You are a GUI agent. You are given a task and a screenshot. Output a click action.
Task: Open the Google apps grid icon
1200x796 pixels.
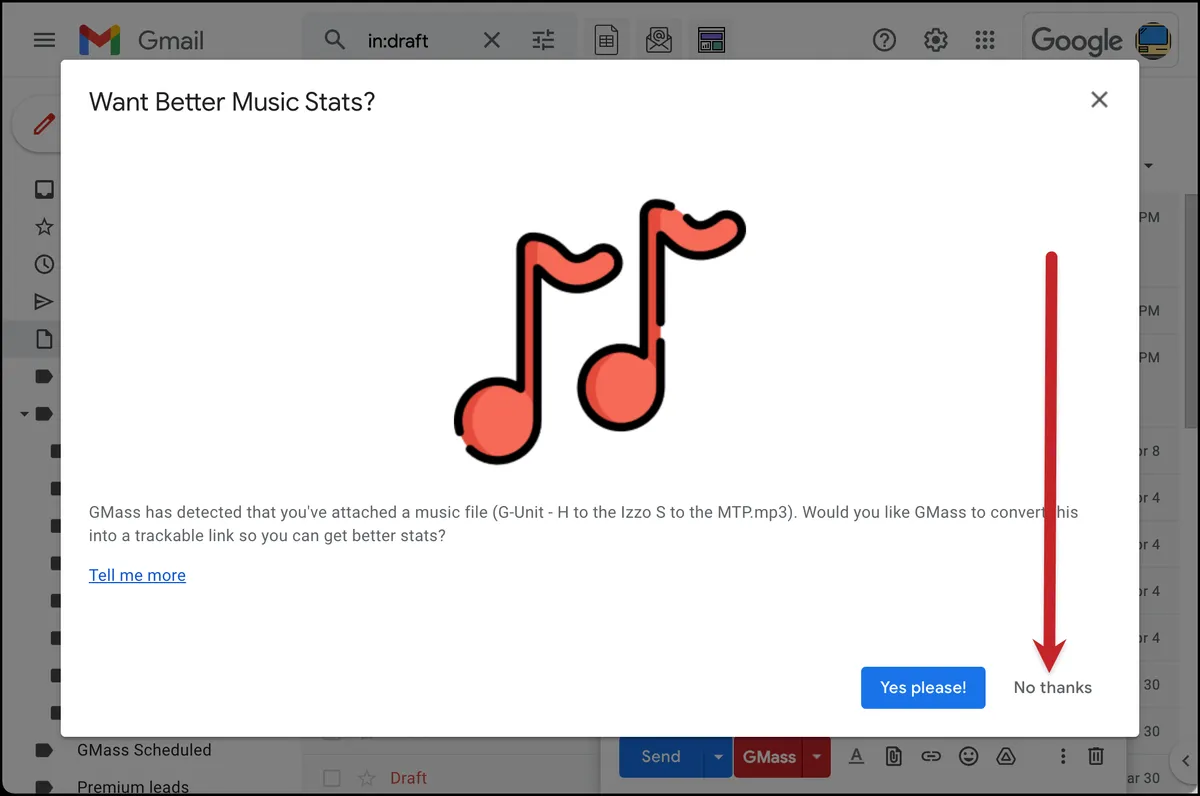[x=985, y=40]
